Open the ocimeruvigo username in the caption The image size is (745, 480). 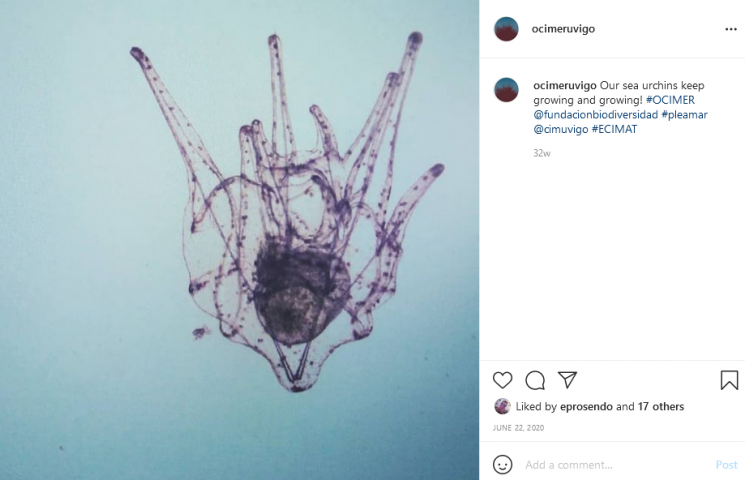point(564,86)
